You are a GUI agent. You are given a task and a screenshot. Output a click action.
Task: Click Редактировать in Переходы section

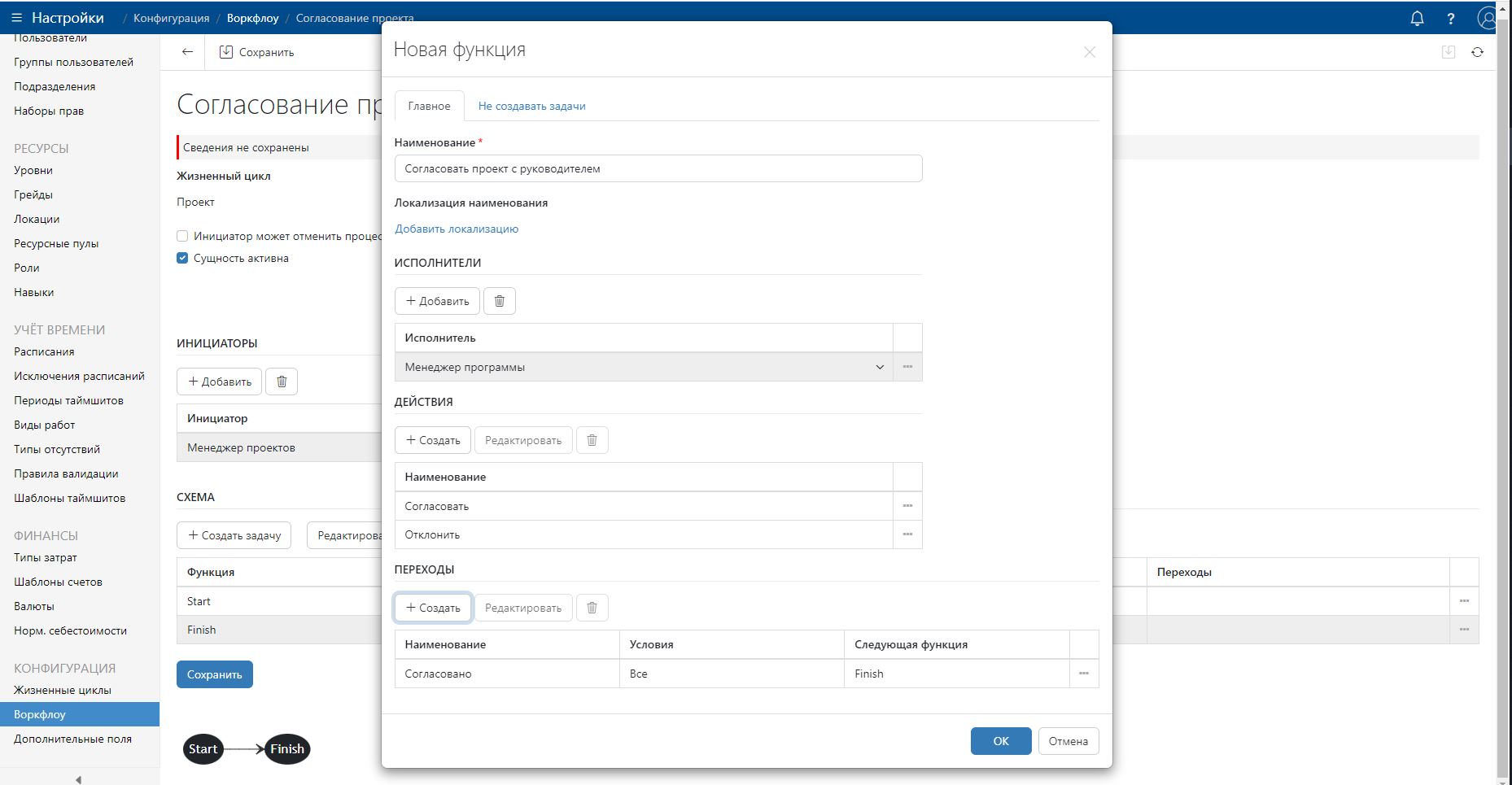click(523, 608)
